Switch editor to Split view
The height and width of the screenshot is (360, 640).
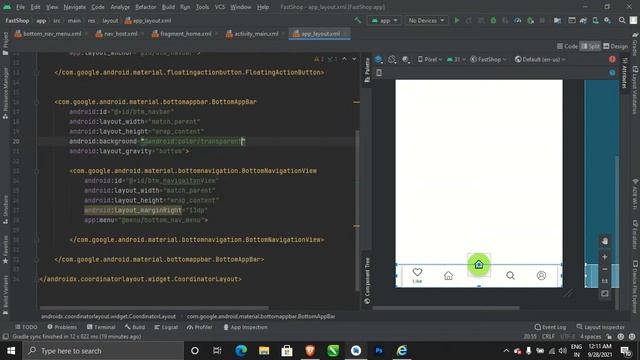pyautogui.click(x=590, y=46)
